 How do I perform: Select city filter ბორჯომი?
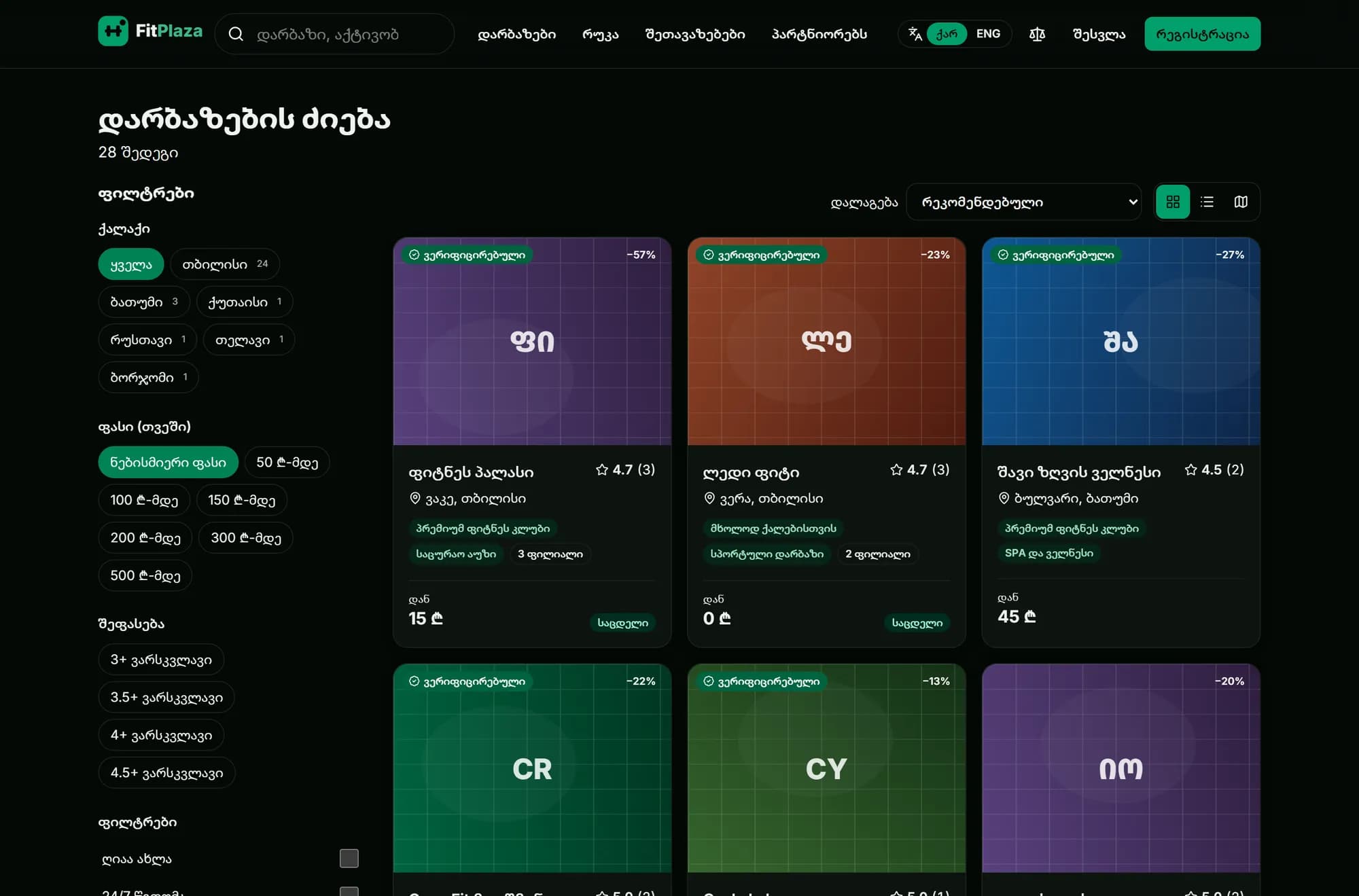click(148, 377)
